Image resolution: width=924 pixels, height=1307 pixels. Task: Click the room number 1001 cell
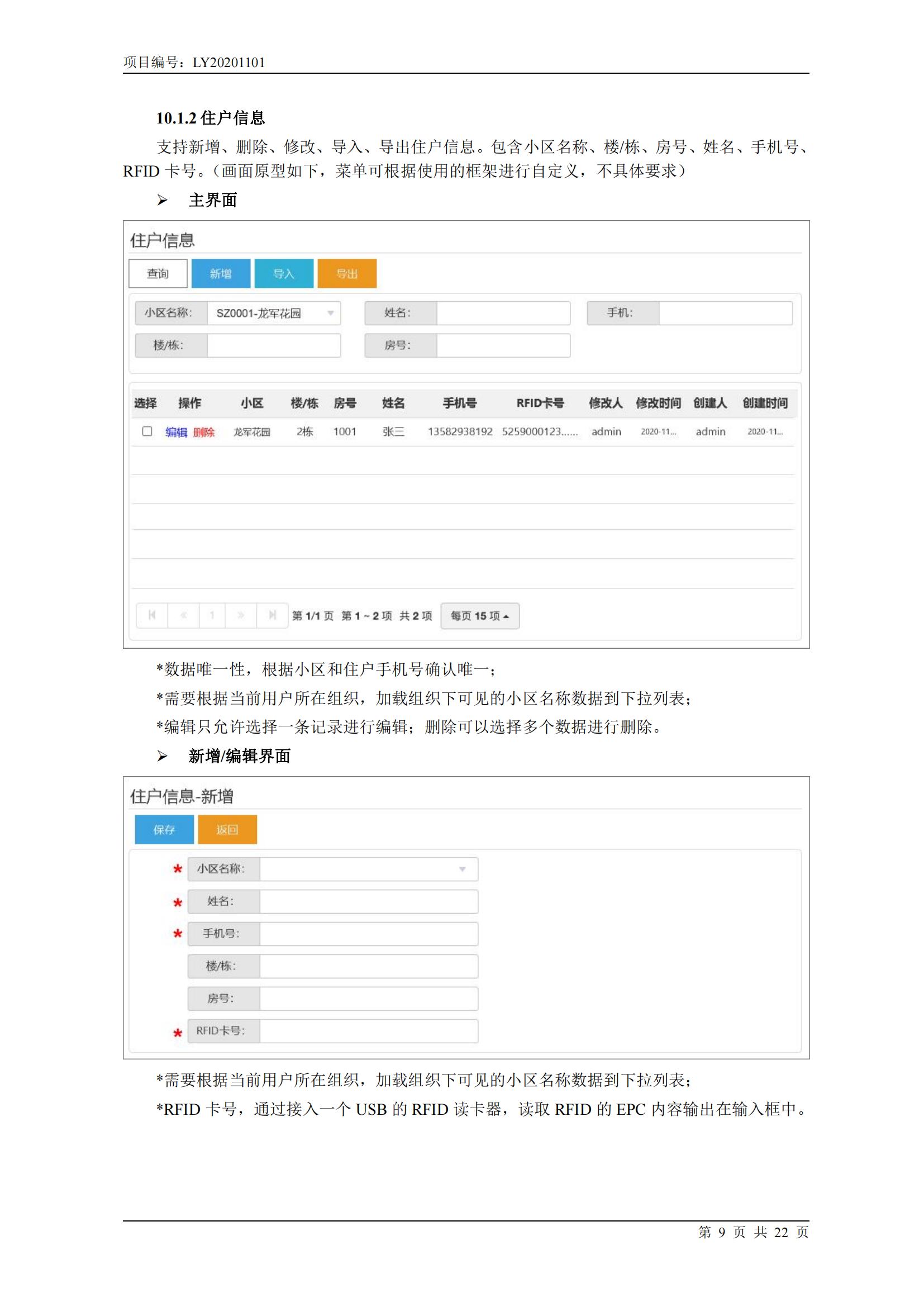(x=345, y=431)
